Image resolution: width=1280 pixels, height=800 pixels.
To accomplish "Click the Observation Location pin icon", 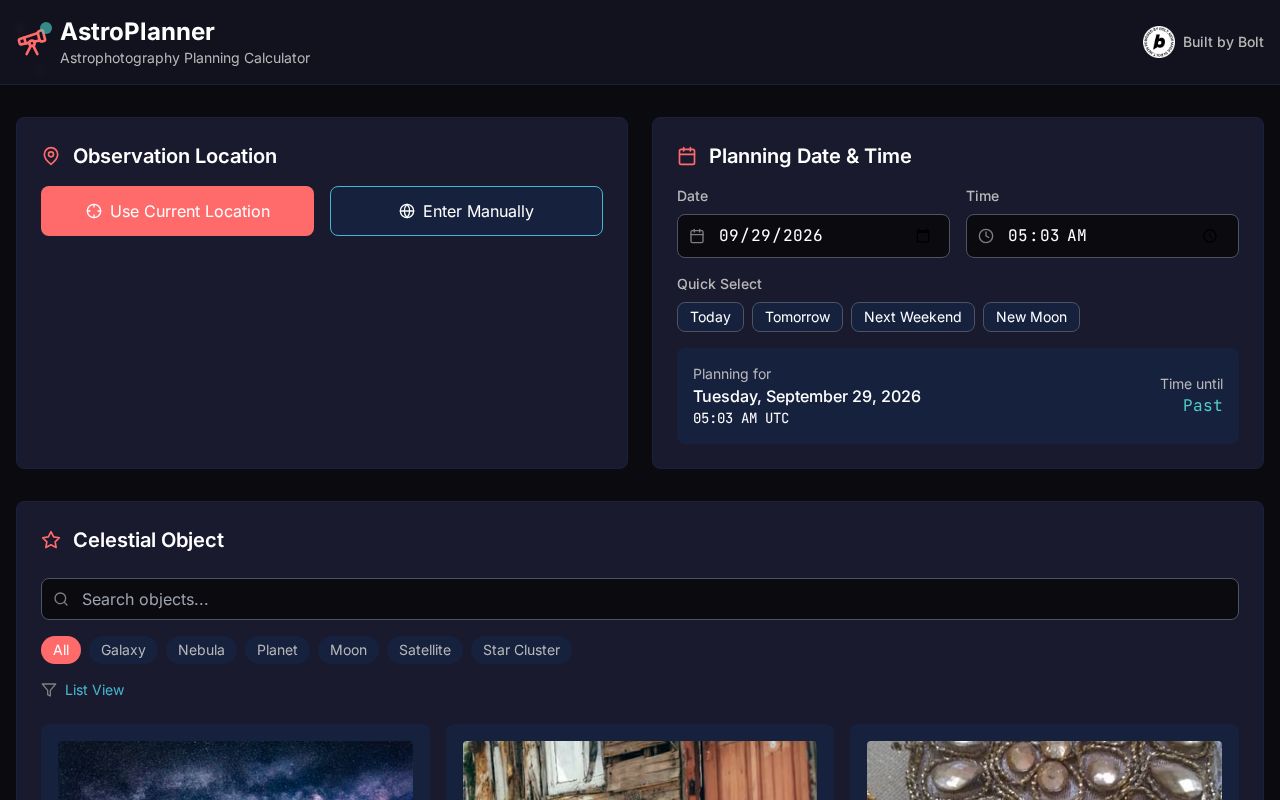I will click(51, 156).
